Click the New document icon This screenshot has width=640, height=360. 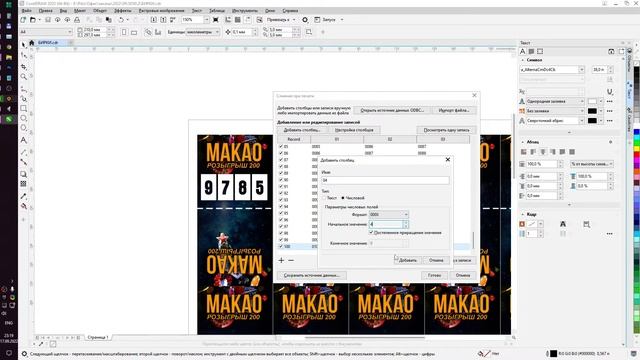pyautogui.click(x=23, y=20)
